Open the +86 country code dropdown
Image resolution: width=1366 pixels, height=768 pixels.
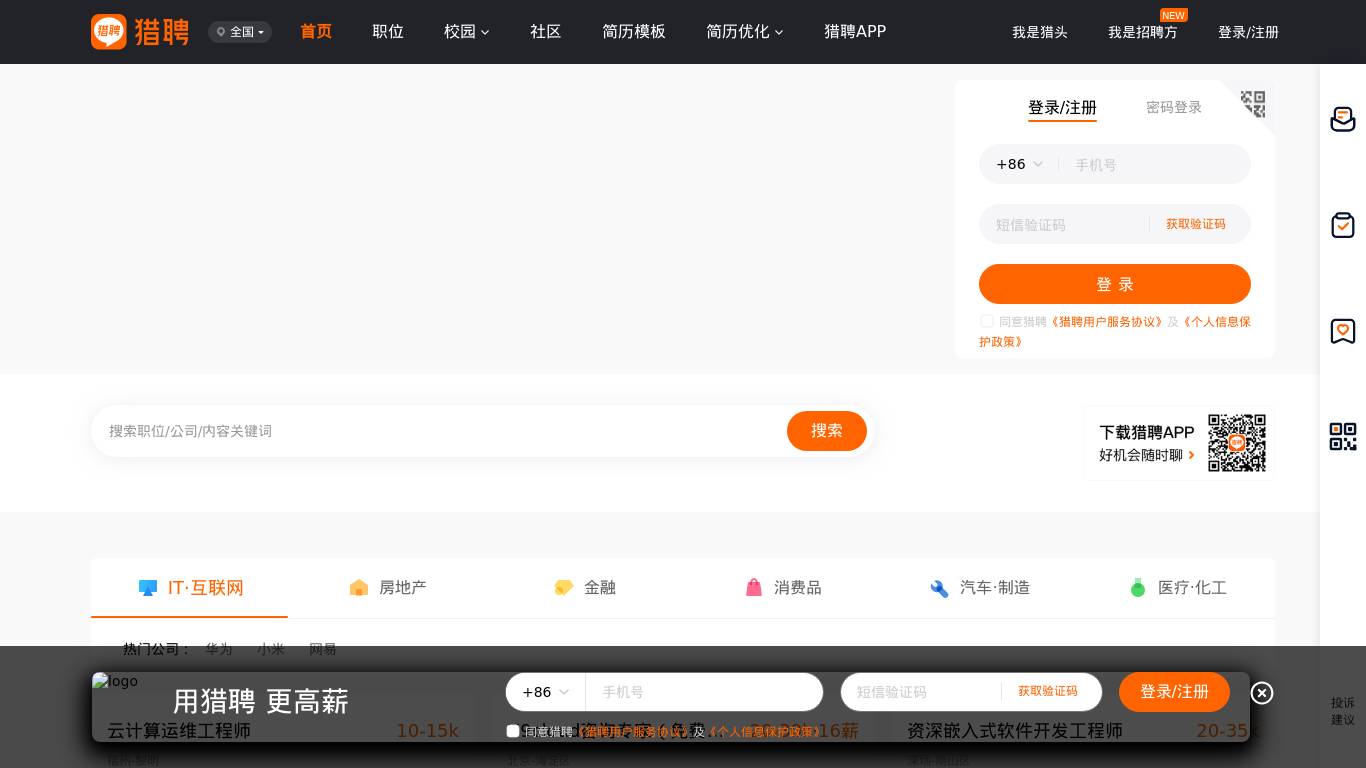(x=1019, y=164)
